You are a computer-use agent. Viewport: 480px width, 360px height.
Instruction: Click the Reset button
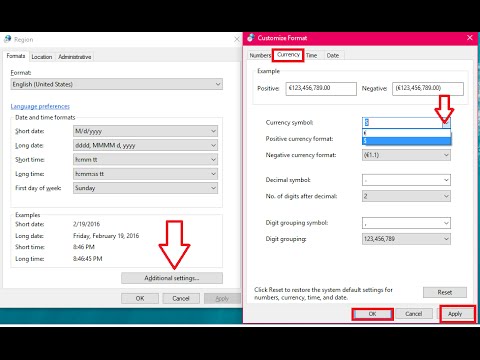coord(445,292)
